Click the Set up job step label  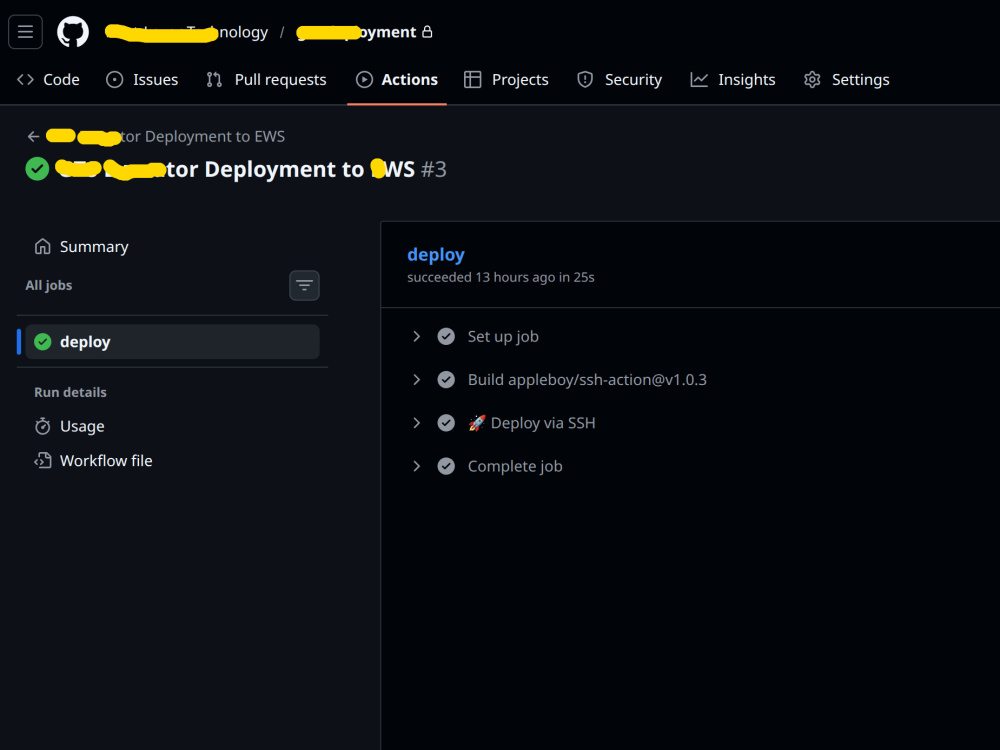coord(503,336)
